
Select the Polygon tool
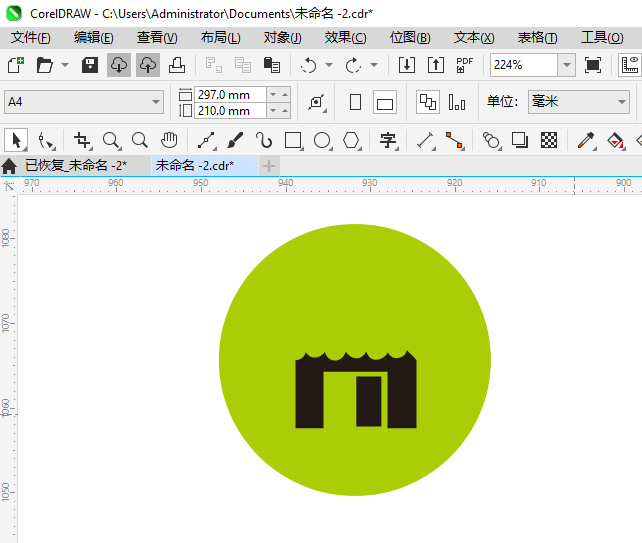[x=351, y=140]
